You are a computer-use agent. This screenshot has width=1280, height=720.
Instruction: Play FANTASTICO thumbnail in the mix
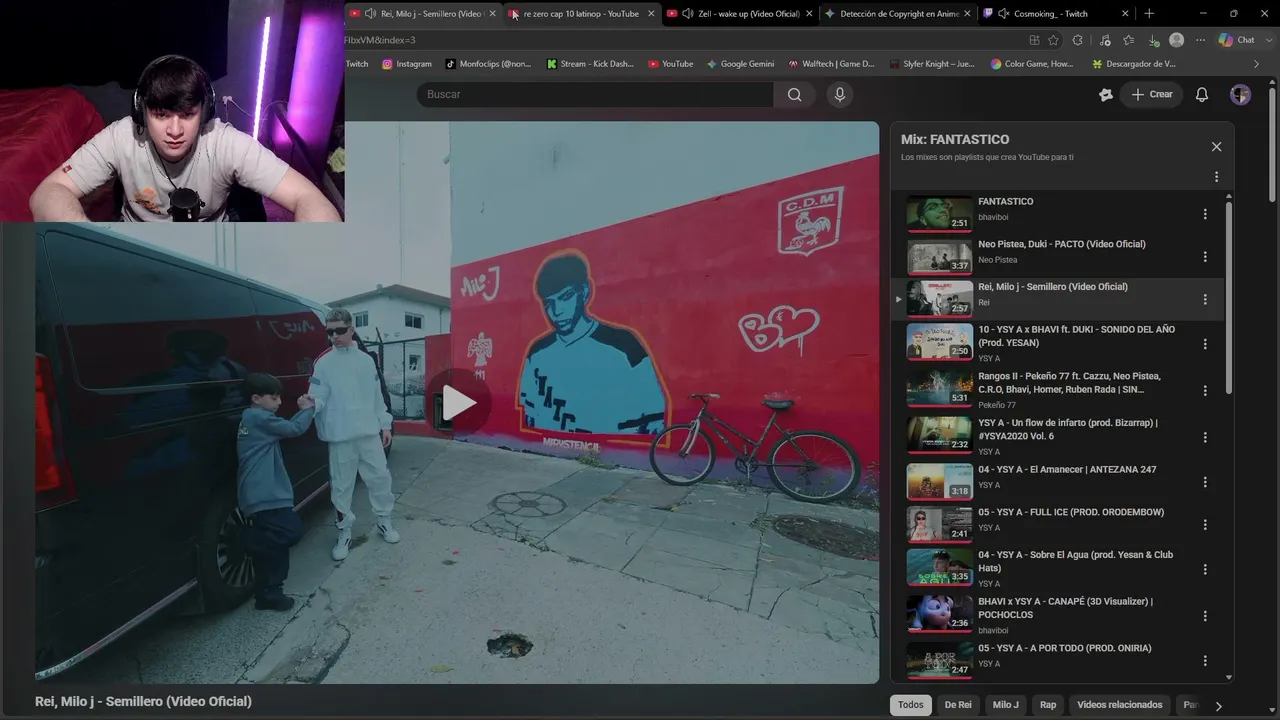[939, 213]
